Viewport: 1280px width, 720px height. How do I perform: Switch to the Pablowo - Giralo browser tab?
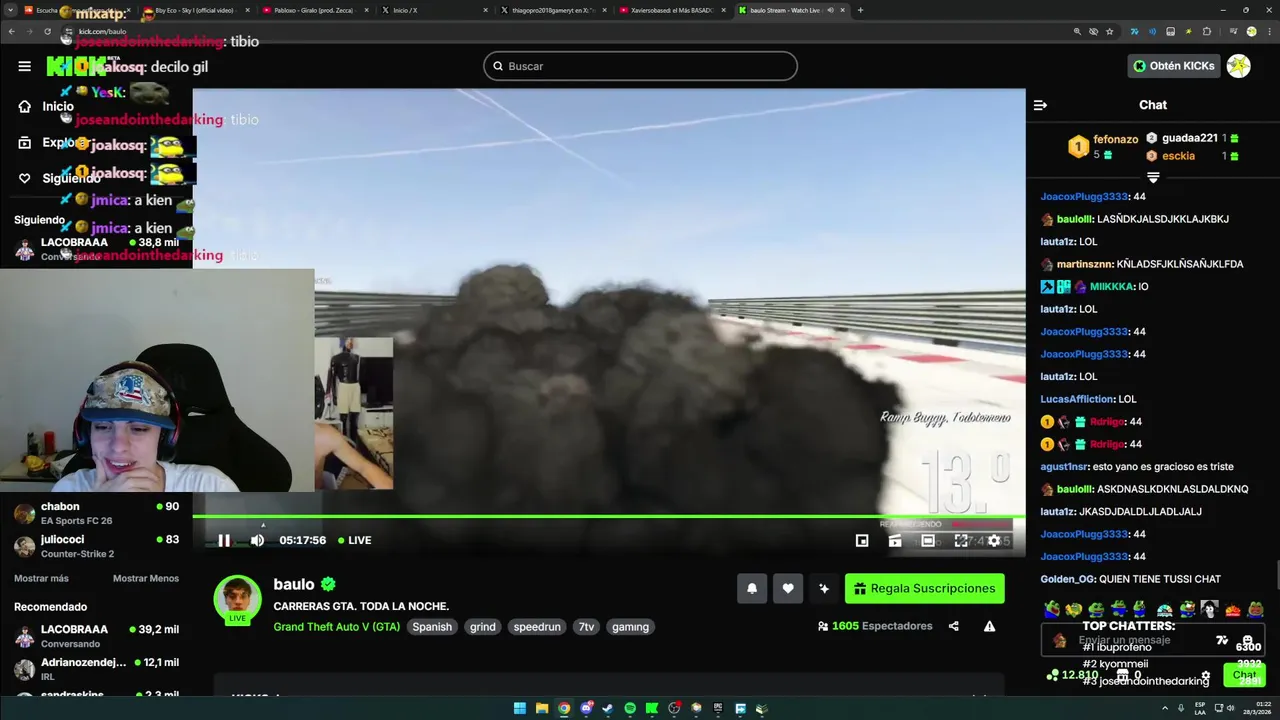coord(315,10)
